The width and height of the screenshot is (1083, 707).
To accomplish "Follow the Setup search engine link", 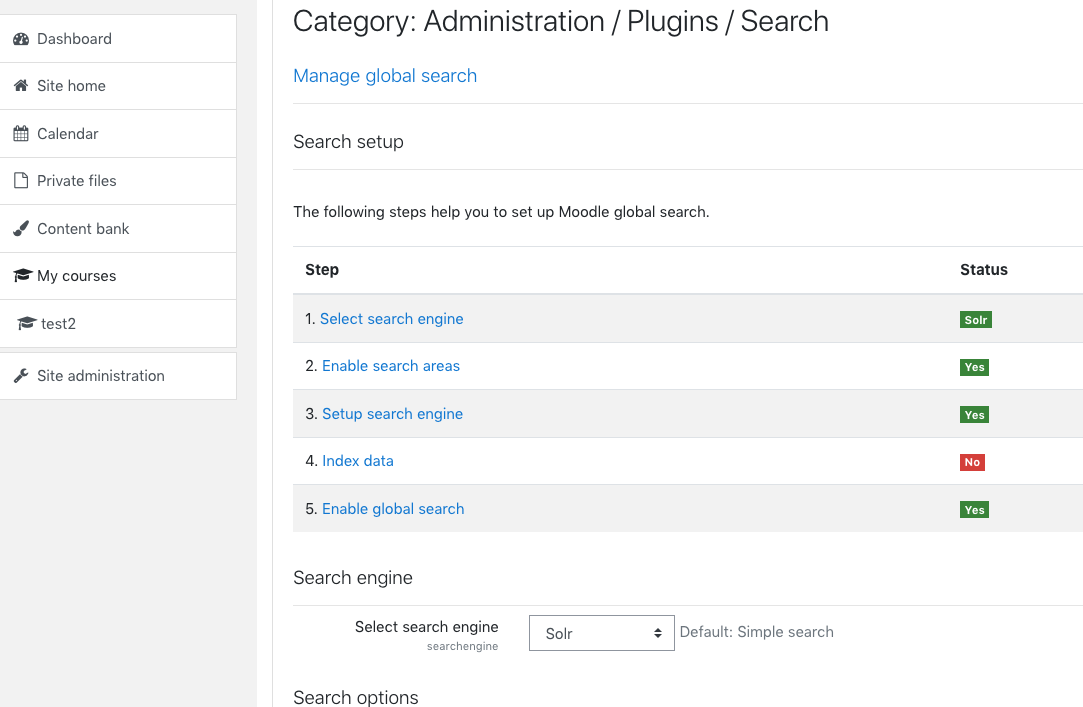I will [392, 414].
